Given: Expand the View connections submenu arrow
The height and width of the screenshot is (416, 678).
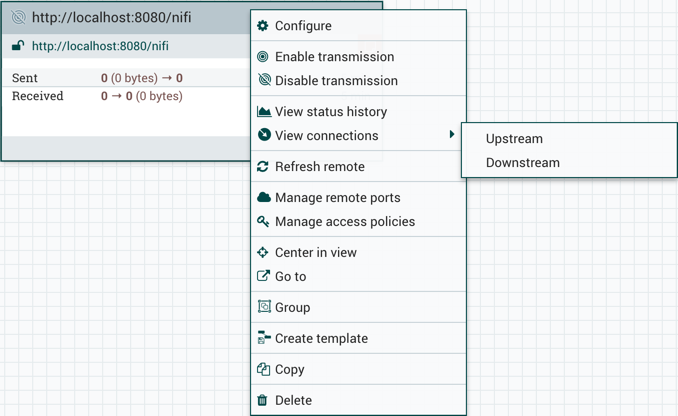Looking at the screenshot, I should coord(452,135).
